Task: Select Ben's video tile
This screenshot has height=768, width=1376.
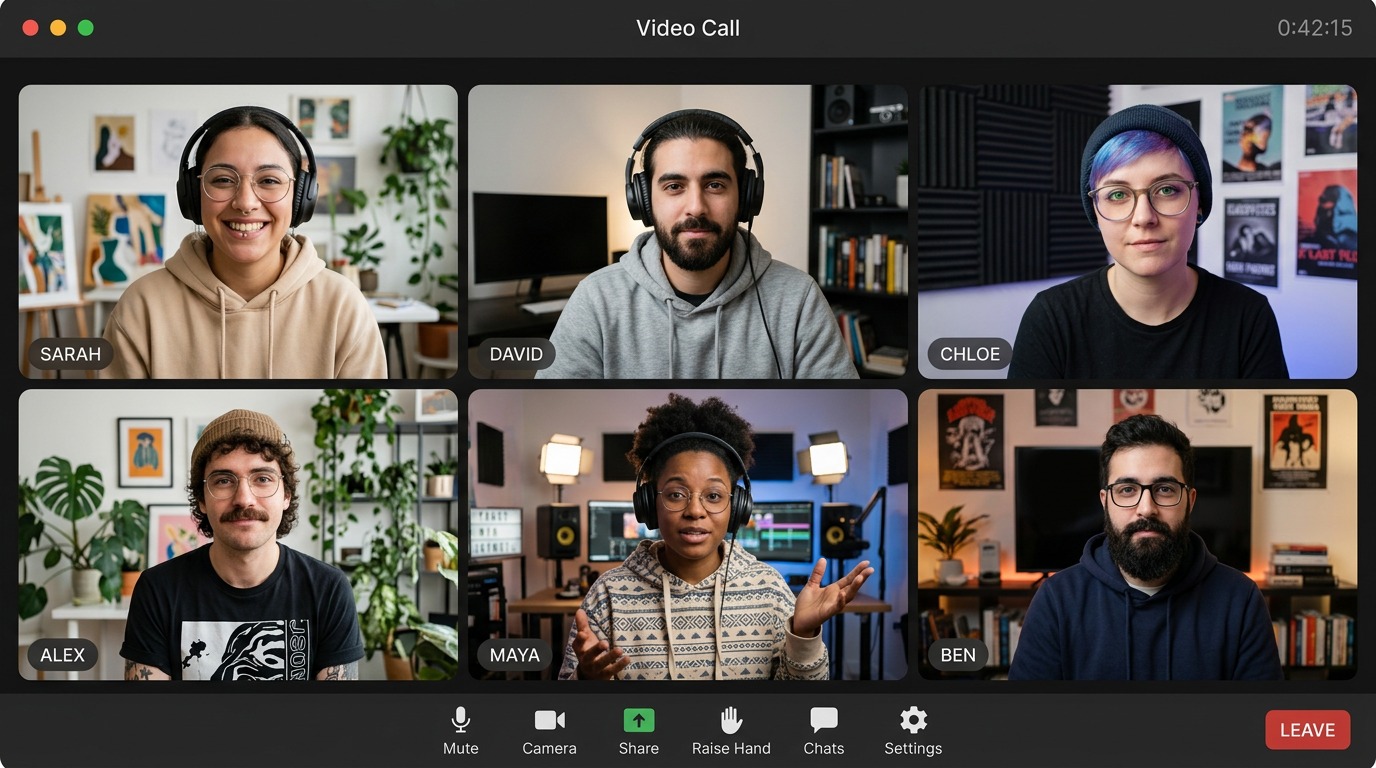Action: [1137, 534]
